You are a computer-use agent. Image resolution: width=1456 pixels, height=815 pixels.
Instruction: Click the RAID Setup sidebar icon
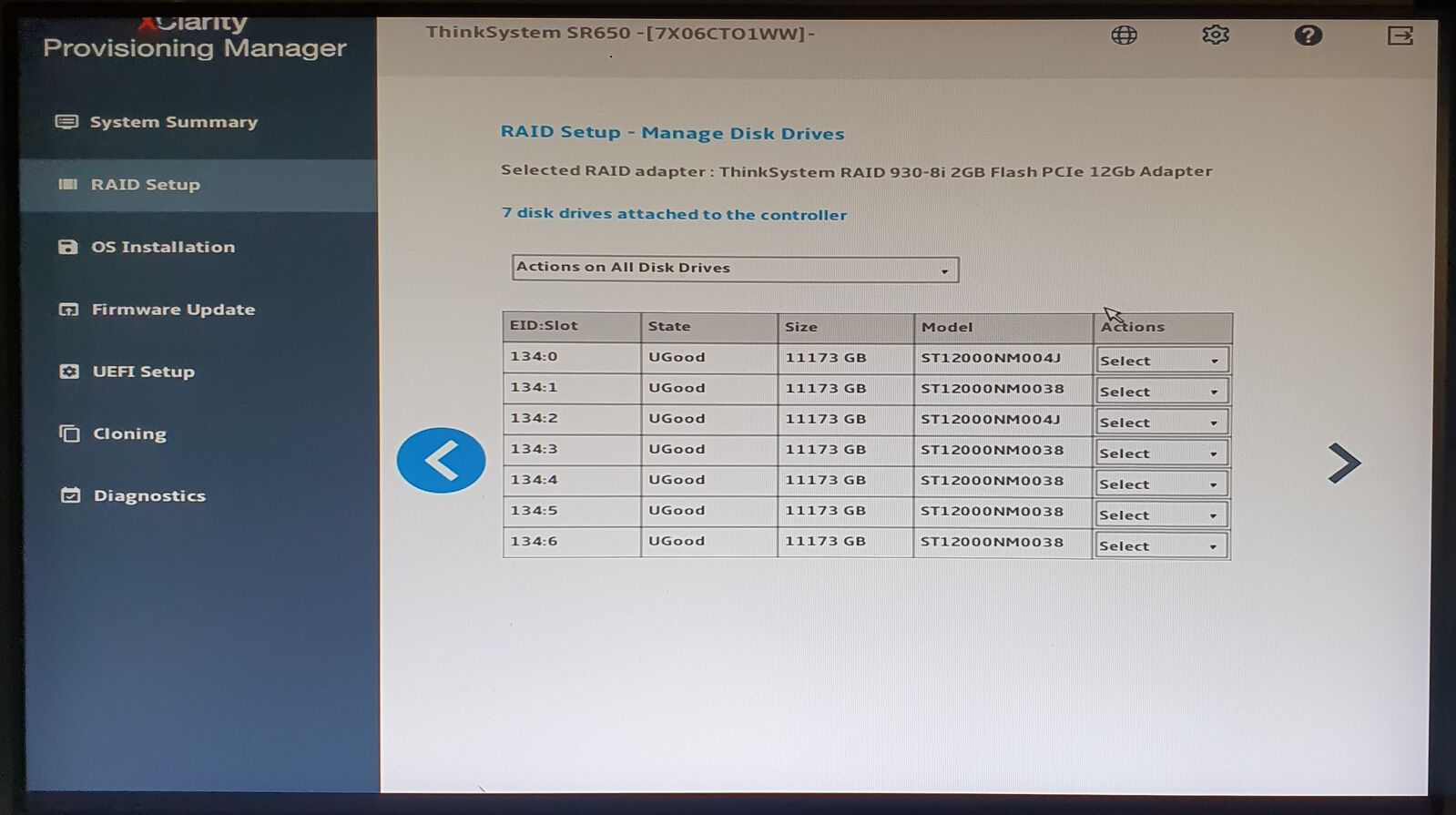point(67,184)
